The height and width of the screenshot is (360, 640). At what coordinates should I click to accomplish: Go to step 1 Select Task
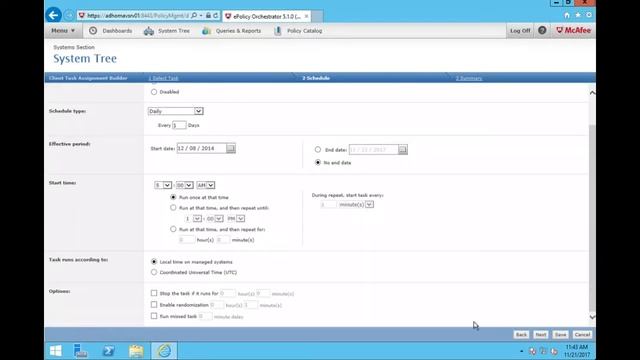(163, 78)
